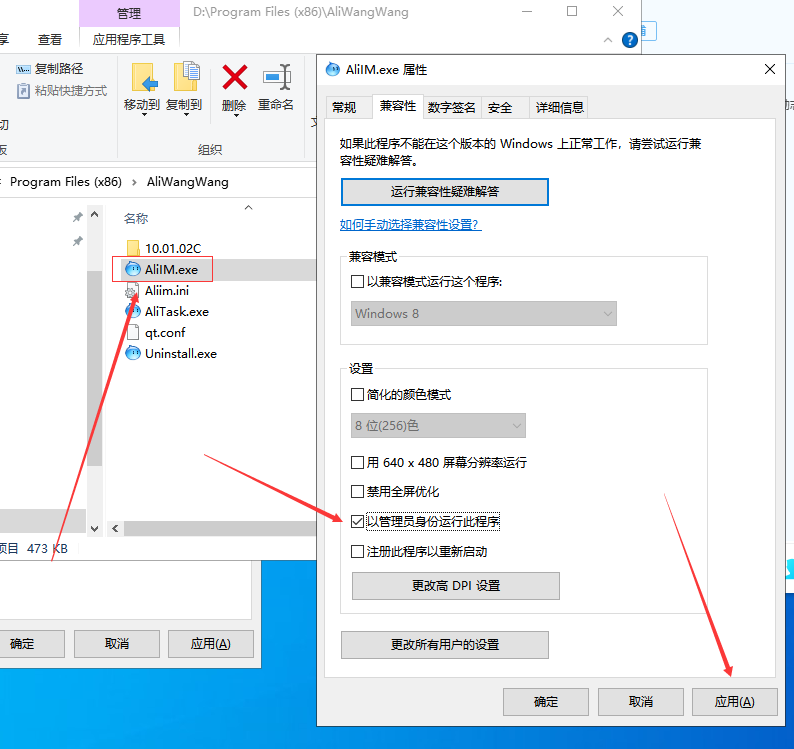
Task: Open Explorer help with blue question icon
Action: (x=629, y=40)
